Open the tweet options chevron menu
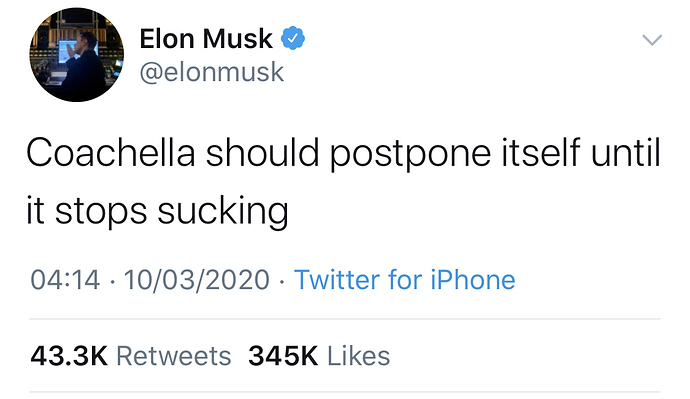Screen dimensions: 690x399 pos(652,40)
